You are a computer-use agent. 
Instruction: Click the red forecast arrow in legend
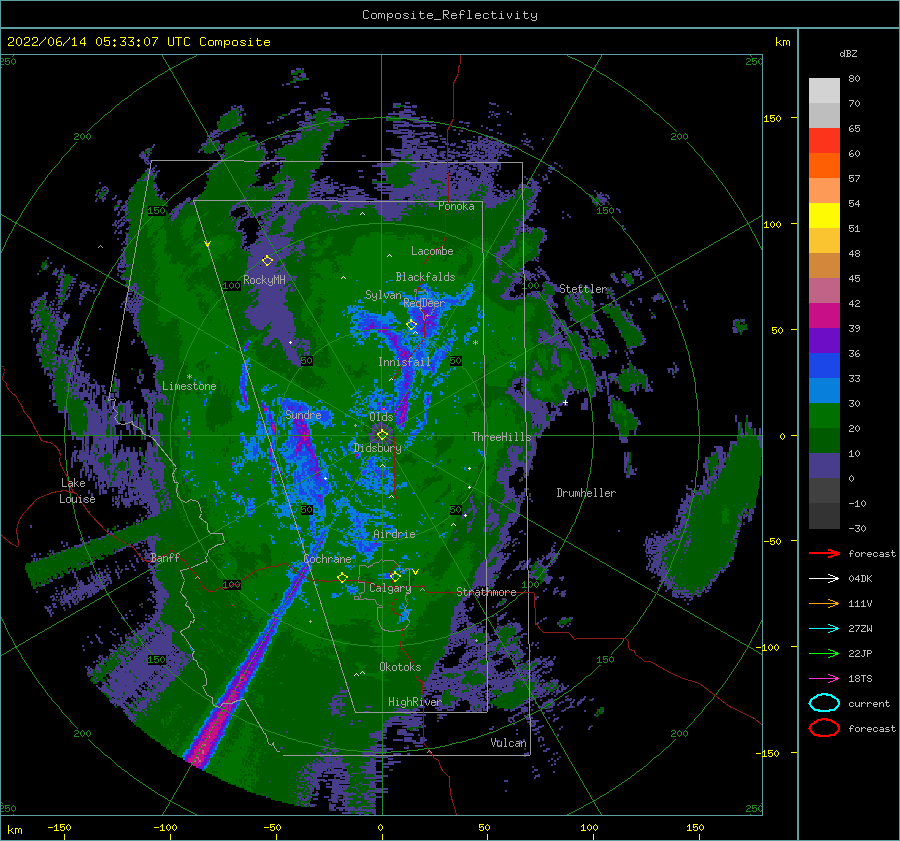tap(824, 553)
